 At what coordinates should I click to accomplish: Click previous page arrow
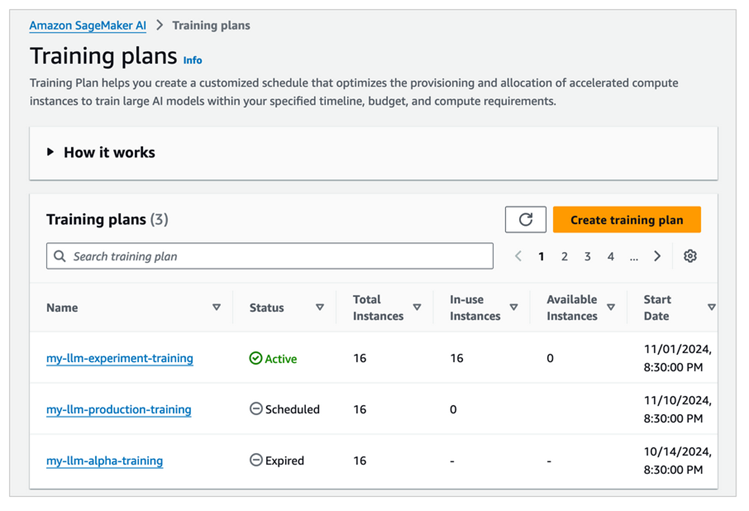518,256
